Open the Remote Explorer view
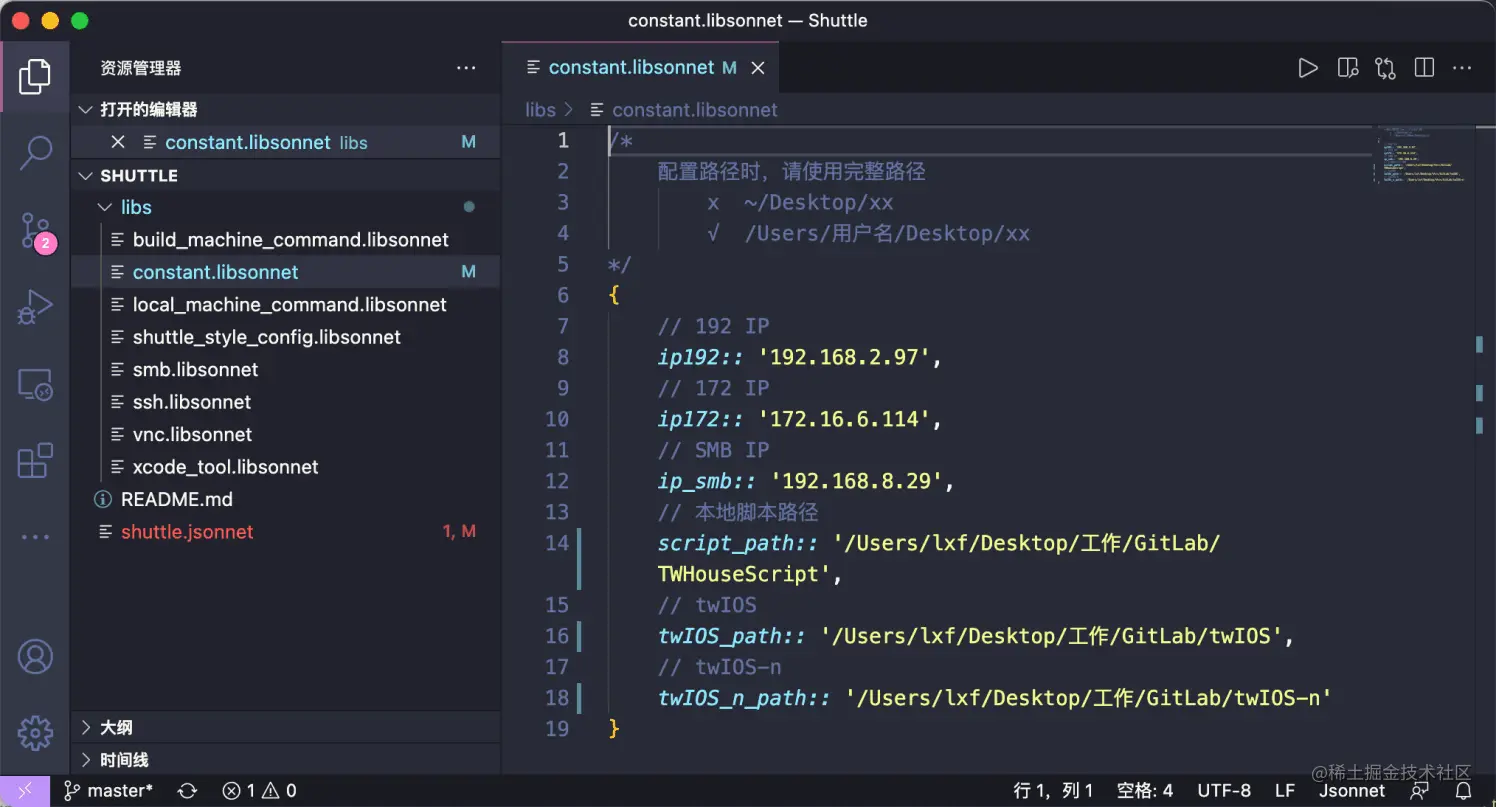1496x807 pixels. coord(35,385)
